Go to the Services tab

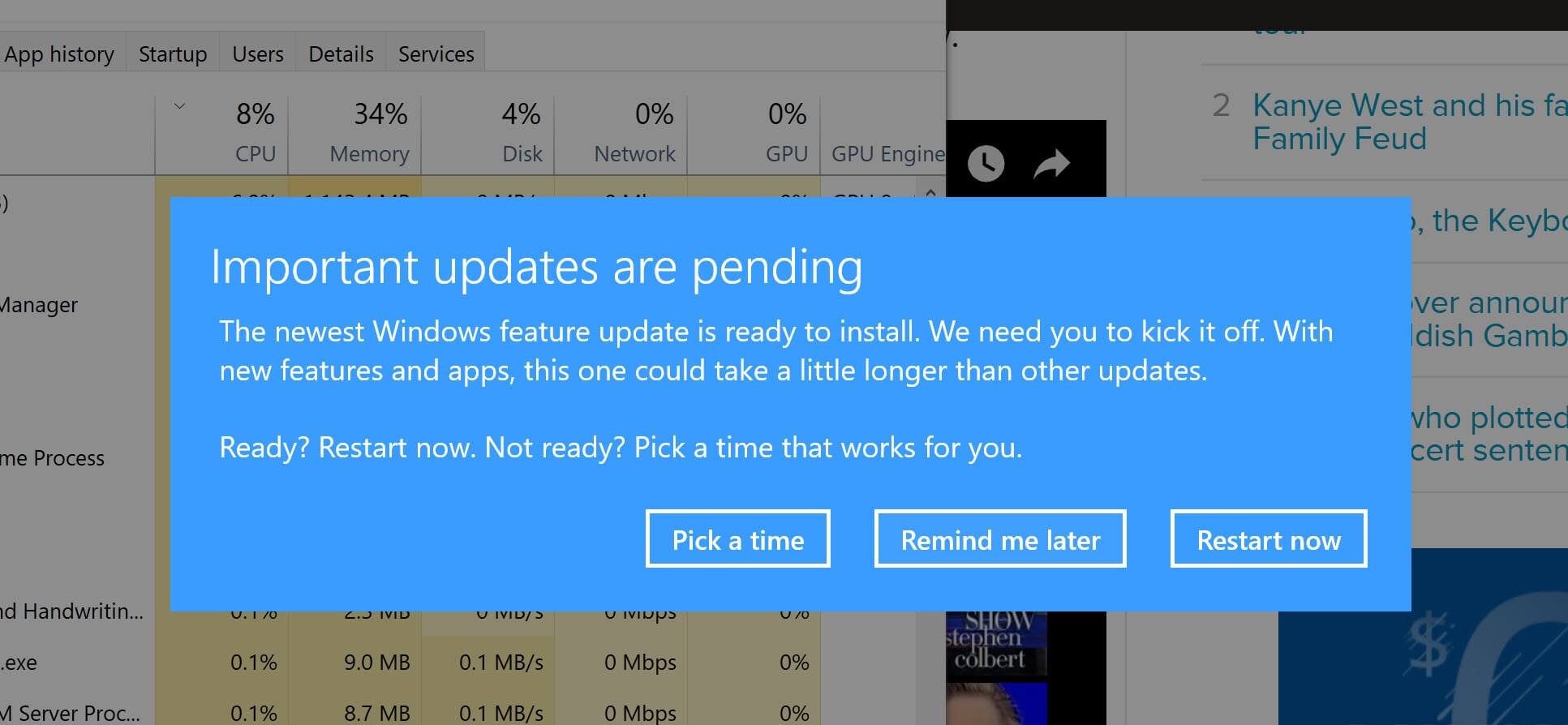coord(436,54)
